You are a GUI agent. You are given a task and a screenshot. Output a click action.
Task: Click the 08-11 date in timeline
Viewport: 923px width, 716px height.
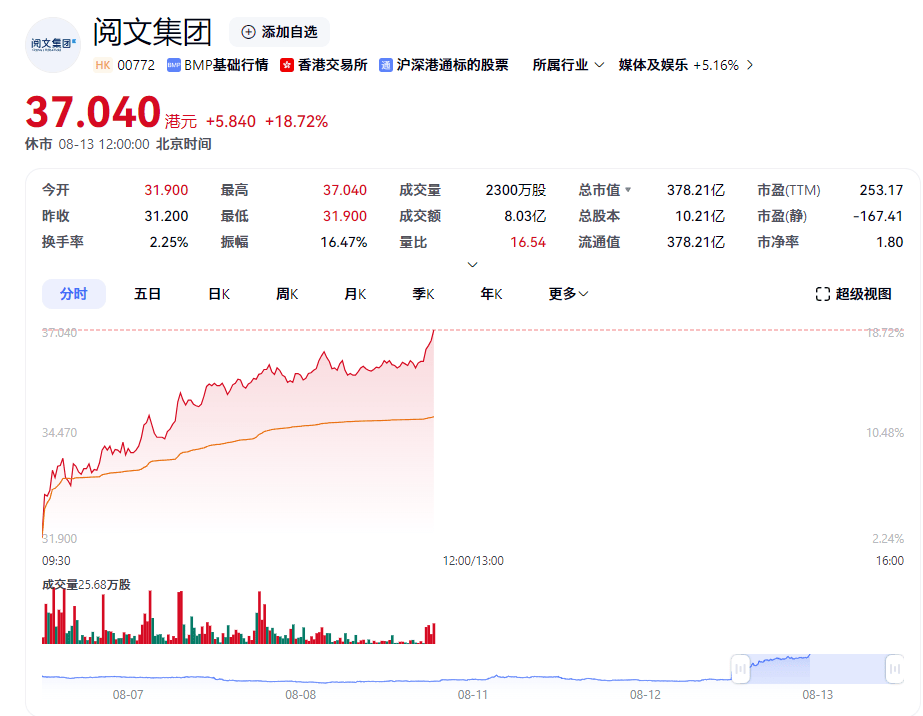click(473, 695)
